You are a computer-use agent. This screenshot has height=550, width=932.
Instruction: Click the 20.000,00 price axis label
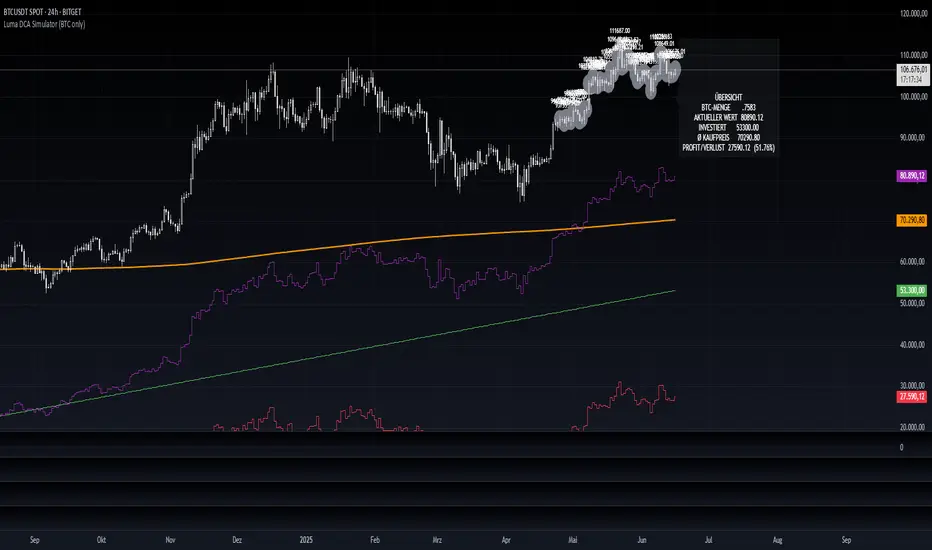(x=913, y=427)
